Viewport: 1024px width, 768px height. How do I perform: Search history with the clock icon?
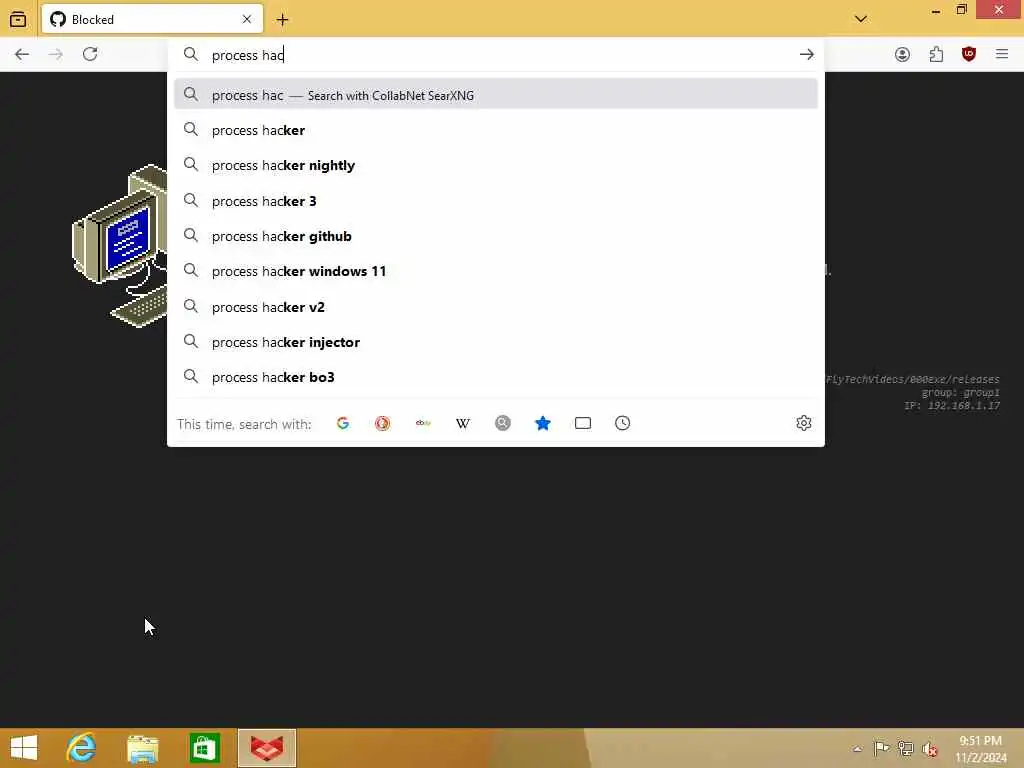click(623, 423)
